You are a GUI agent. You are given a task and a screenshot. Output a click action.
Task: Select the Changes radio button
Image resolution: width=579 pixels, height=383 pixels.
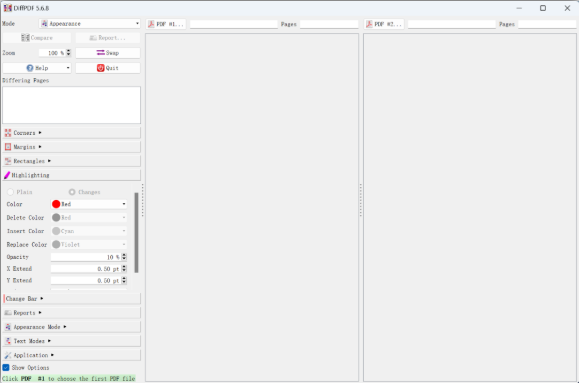72,192
